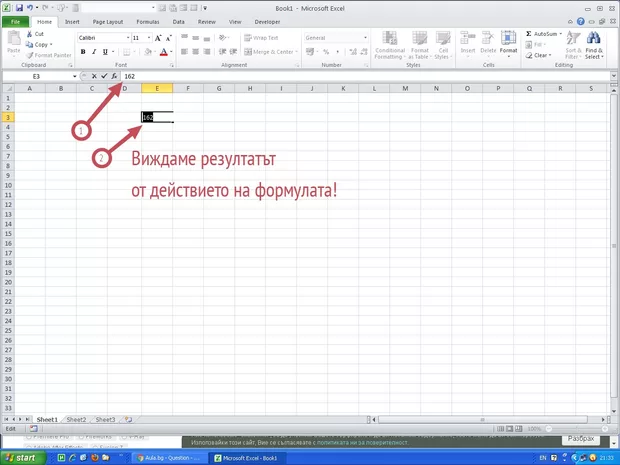This screenshot has width=620, height=465.
Task: Switch to the Insert tab
Action: click(x=72, y=22)
